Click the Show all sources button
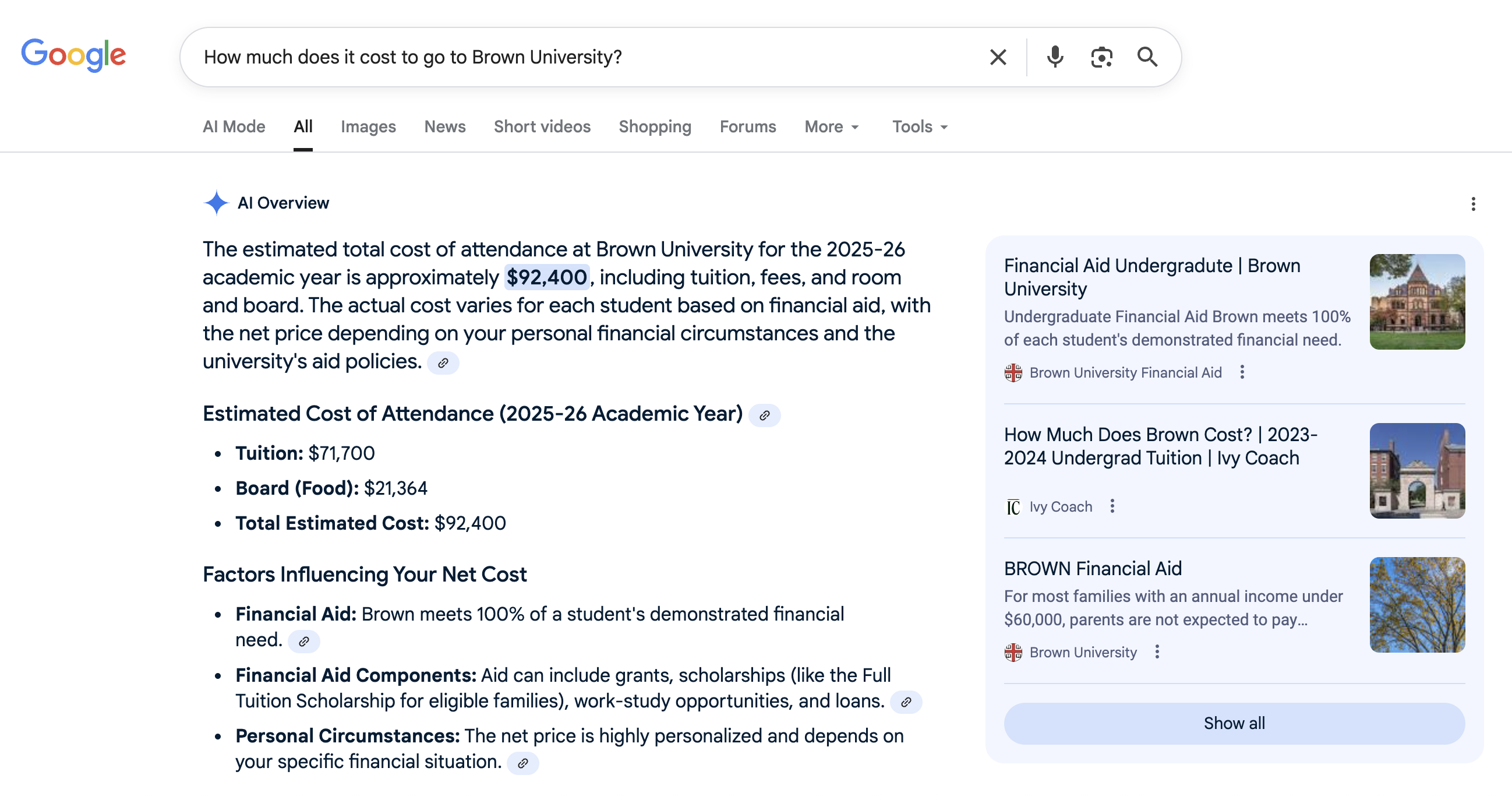 1234,723
